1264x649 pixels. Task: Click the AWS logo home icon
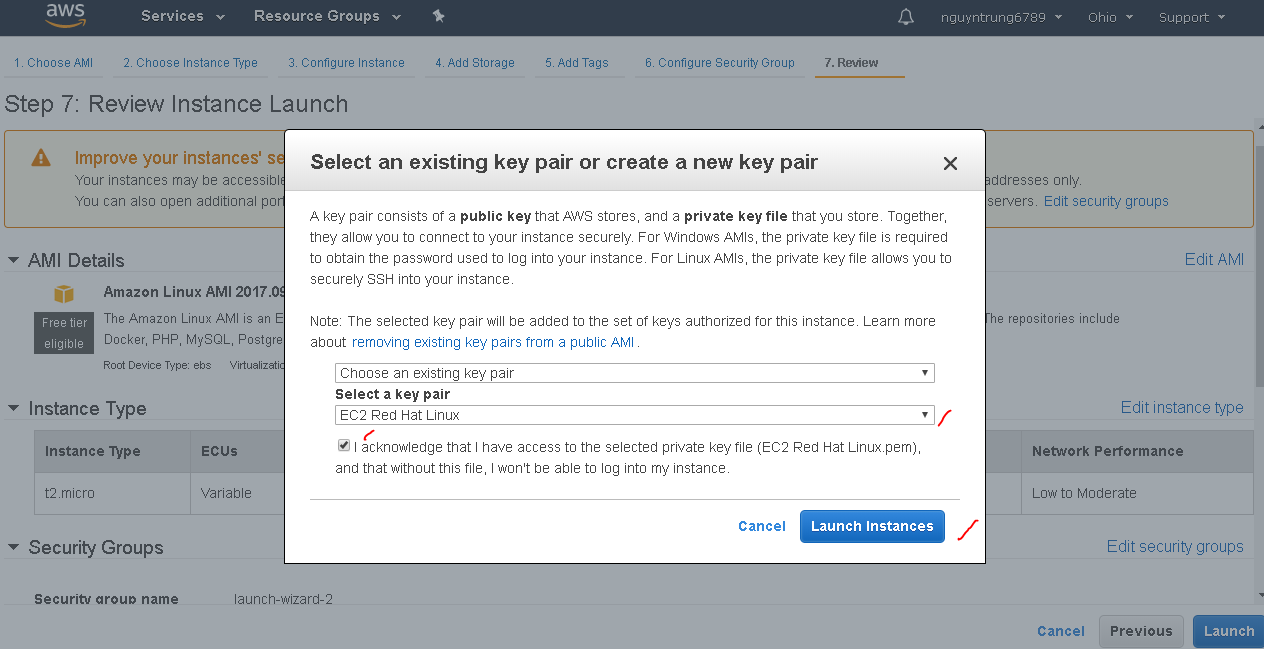point(65,16)
